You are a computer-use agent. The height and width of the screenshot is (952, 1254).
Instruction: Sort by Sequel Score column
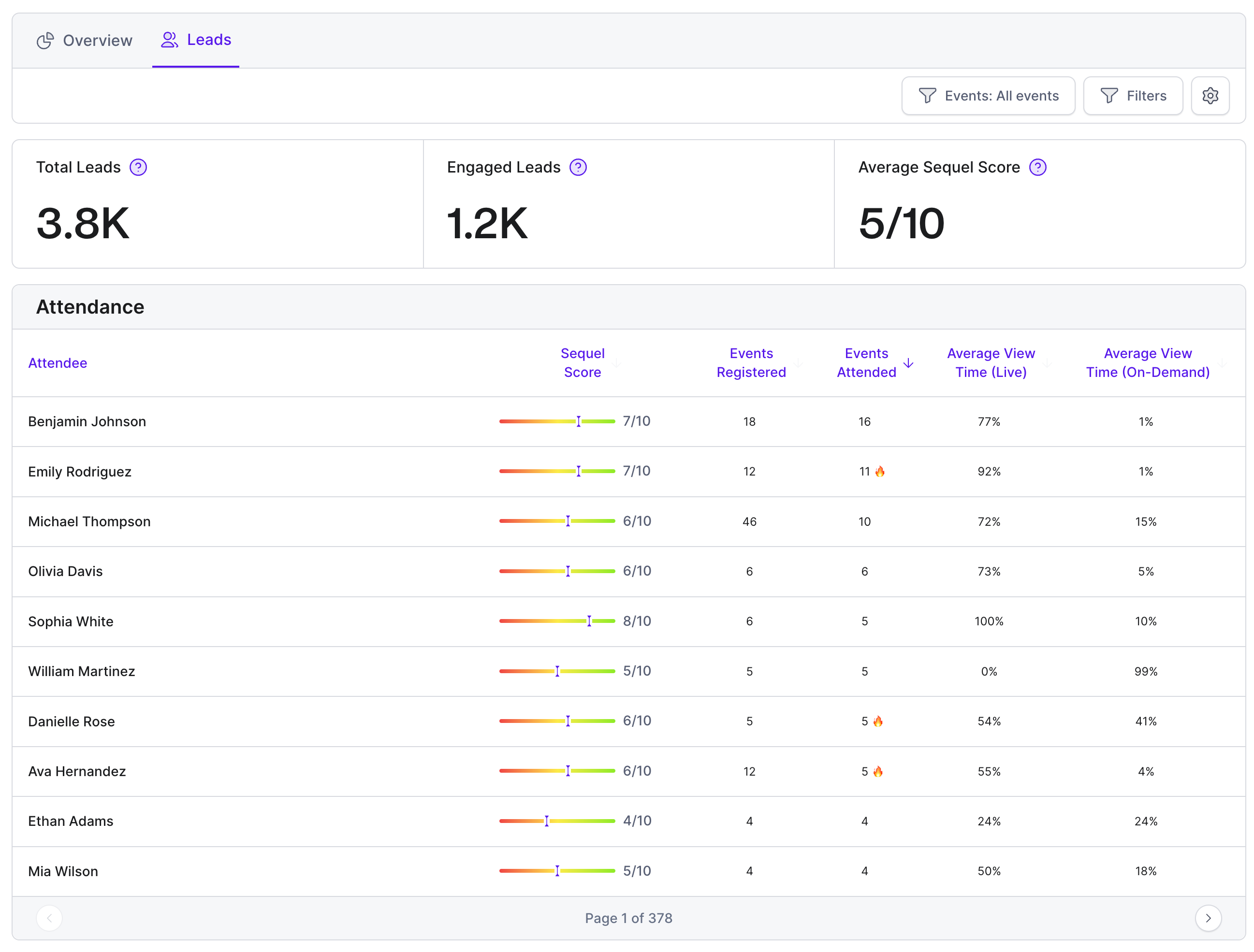click(x=582, y=362)
